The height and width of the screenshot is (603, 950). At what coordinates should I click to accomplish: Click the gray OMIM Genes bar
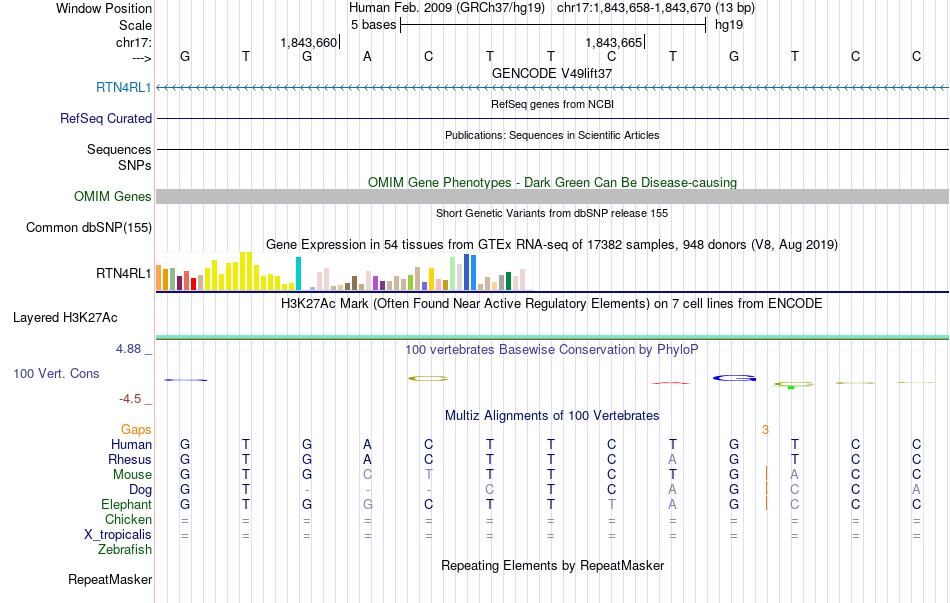(552, 196)
